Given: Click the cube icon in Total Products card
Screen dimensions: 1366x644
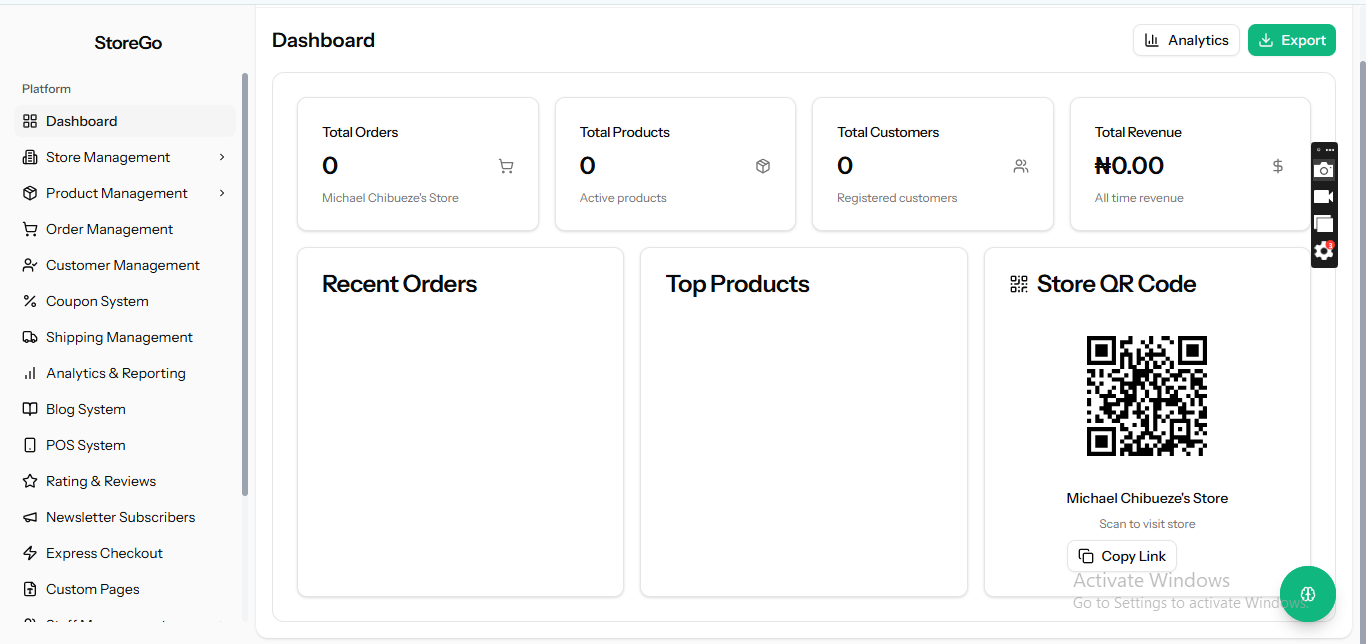Looking at the screenshot, I should point(763,166).
